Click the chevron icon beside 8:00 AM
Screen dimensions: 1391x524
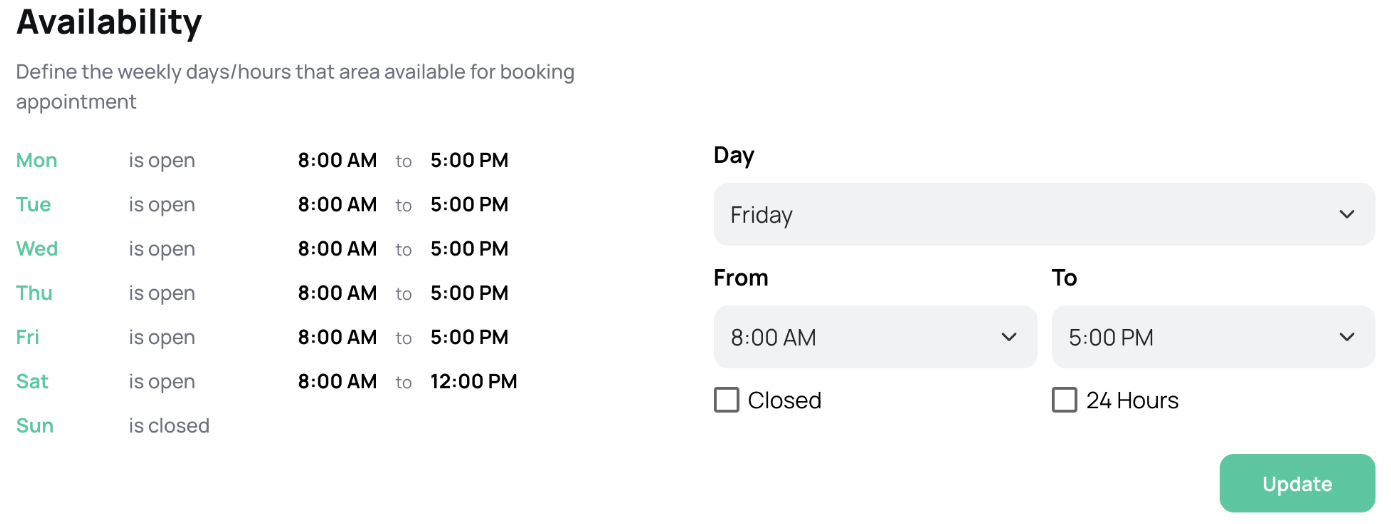coord(1008,337)
